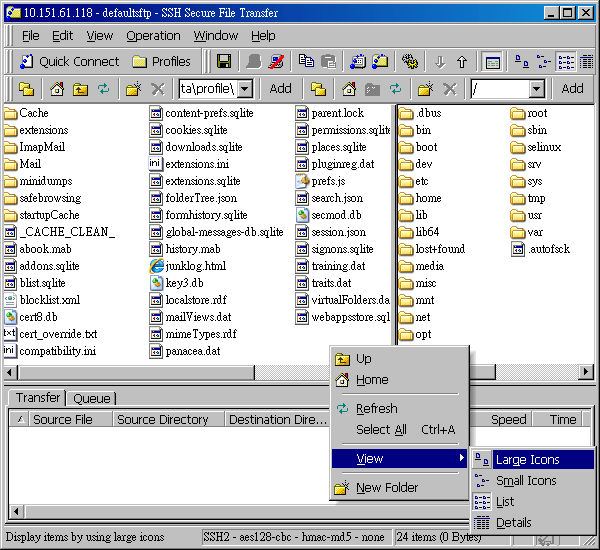Click the local pane Home folder icon
Screen dimensions: 600x550
click(x=56, y=89)
